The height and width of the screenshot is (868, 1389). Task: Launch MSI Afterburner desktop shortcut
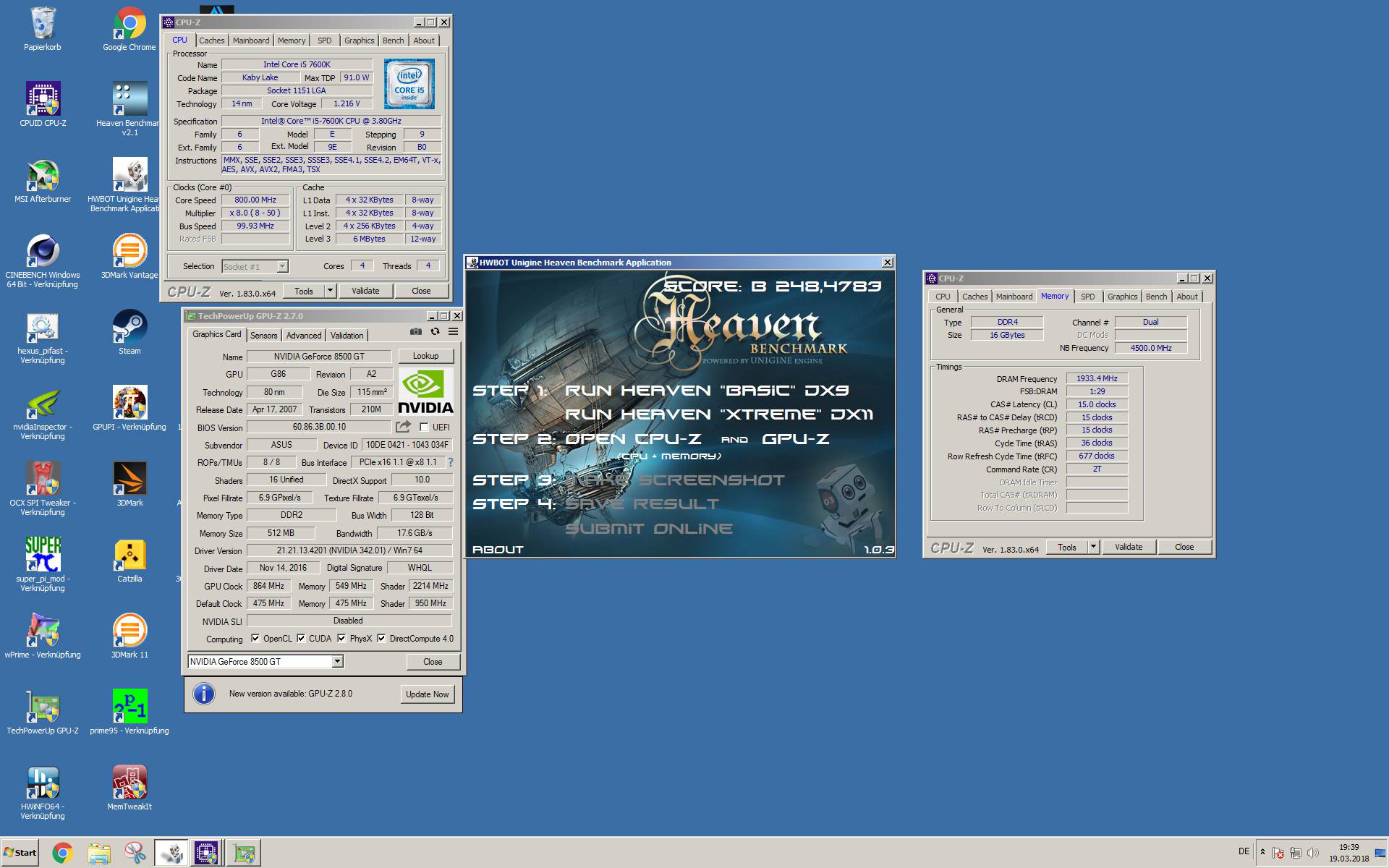[43, 175]
